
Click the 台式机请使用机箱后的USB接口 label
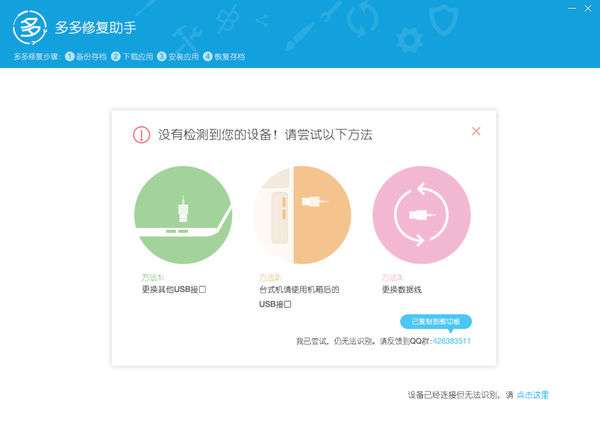click(299, 297)
